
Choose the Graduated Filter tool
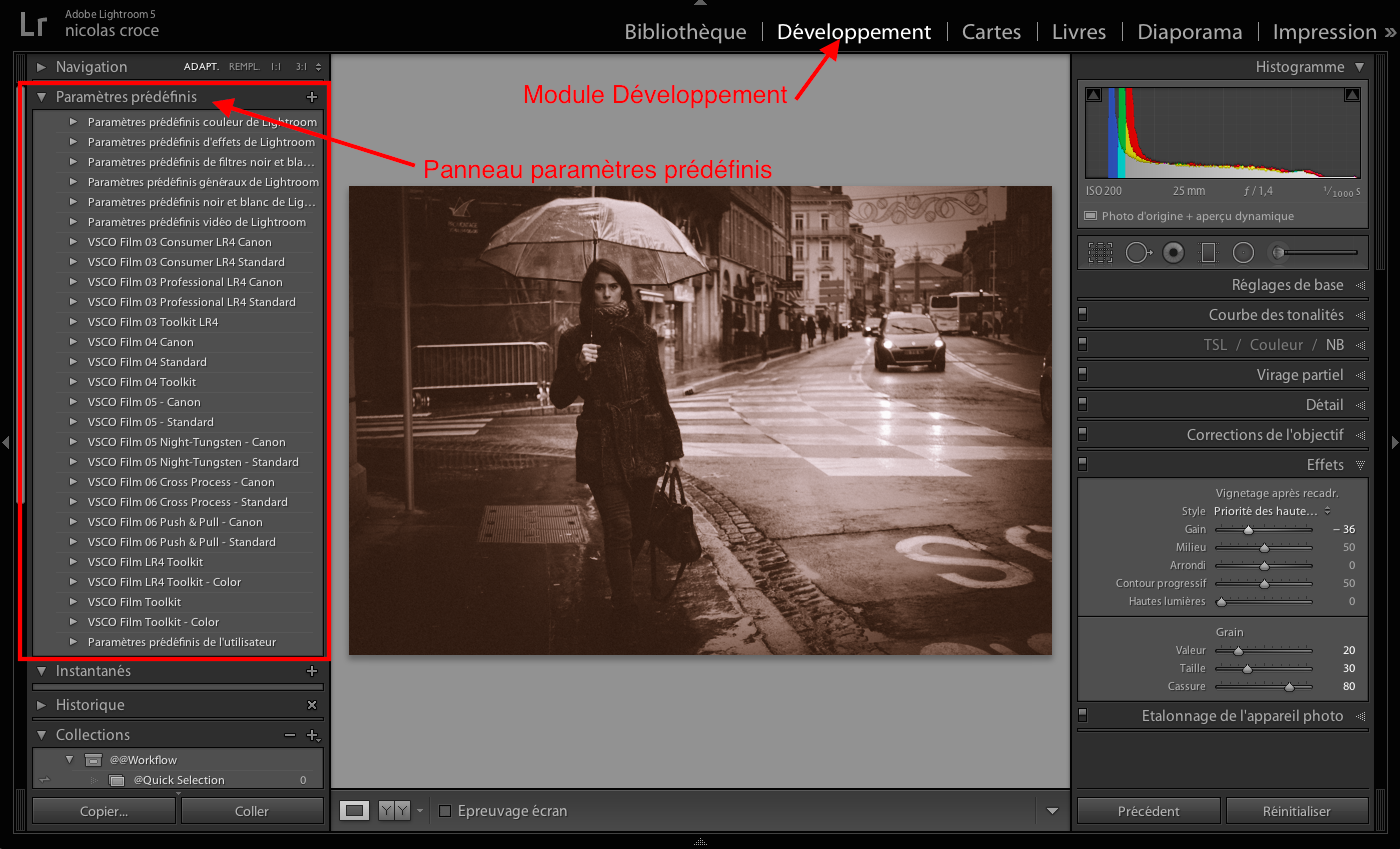[x=1208, y=253]
